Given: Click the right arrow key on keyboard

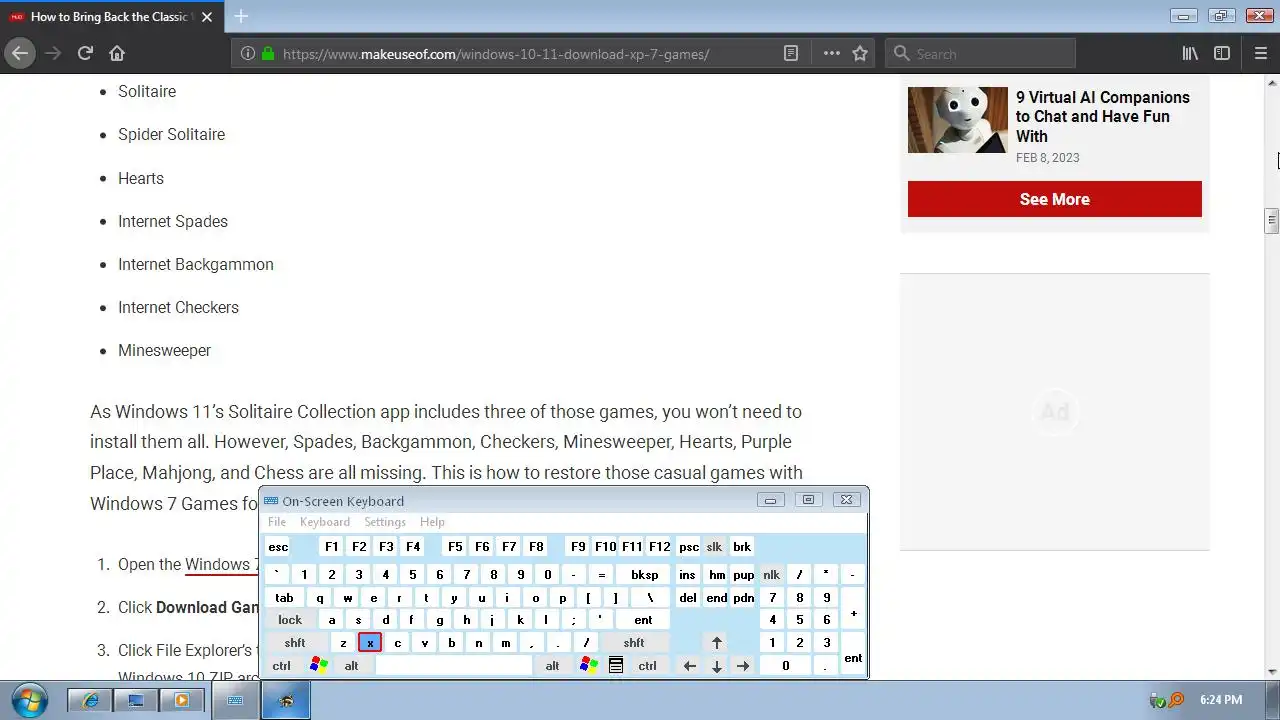Looking at the screenshot, I should click(x=743, y=666).
